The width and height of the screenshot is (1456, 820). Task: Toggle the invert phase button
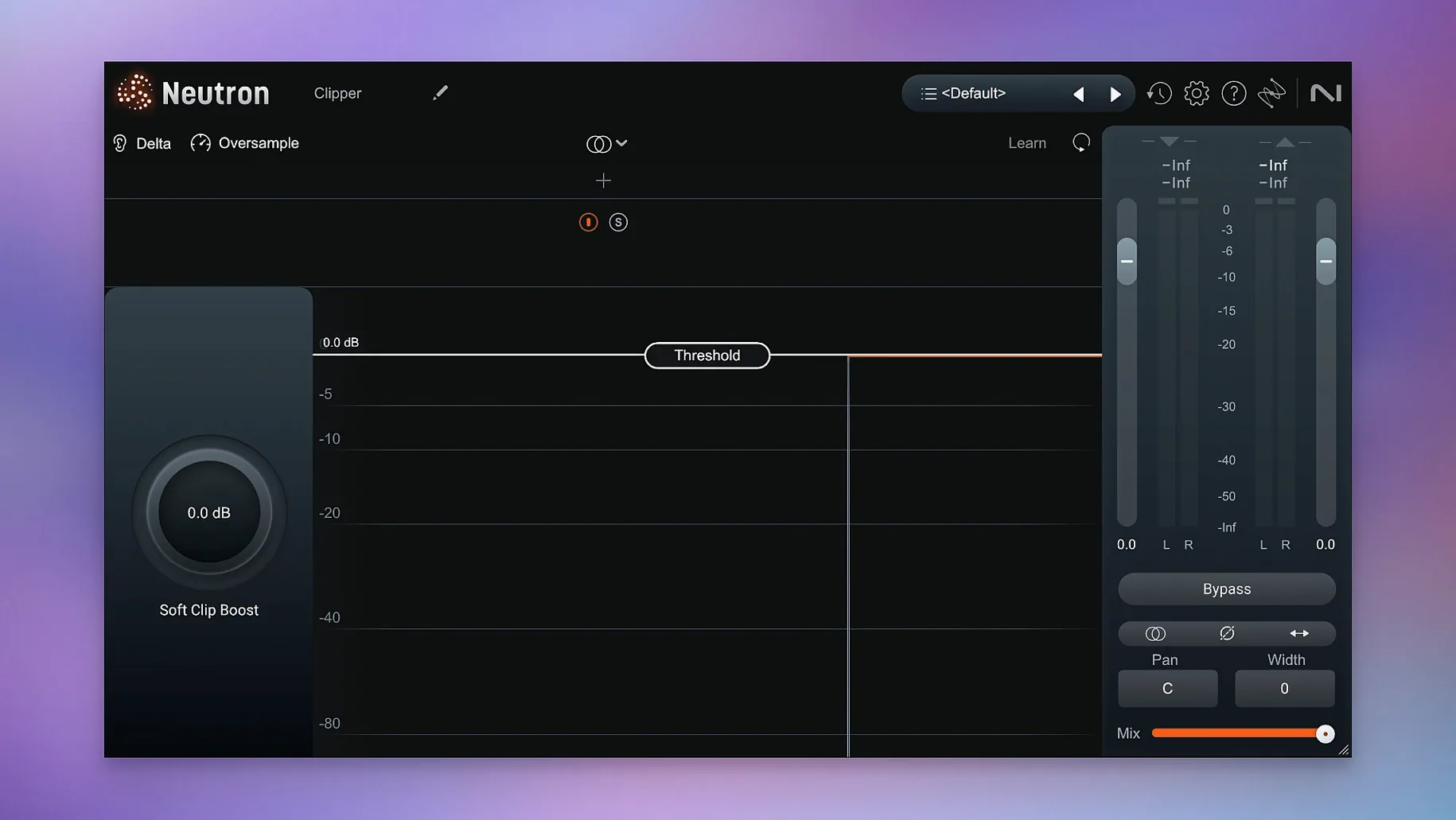1227,633
